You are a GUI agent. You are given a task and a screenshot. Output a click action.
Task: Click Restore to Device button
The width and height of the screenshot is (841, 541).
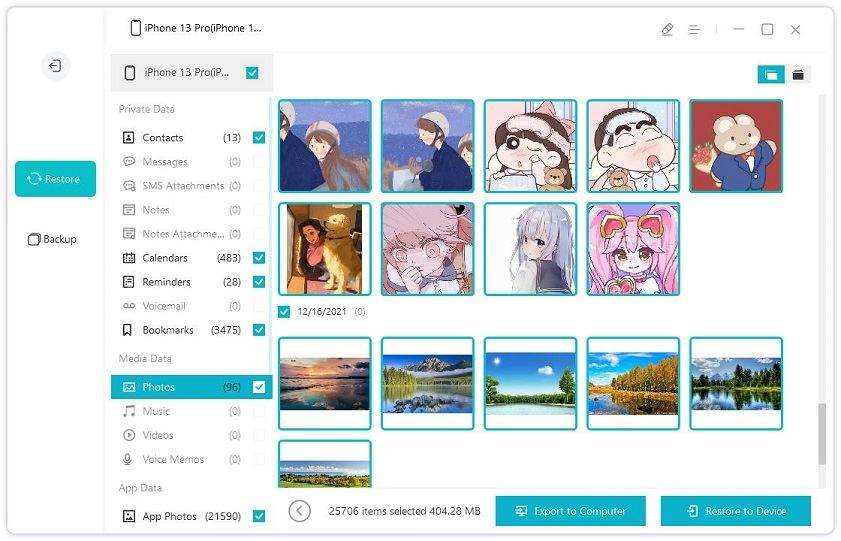(736, 511)
